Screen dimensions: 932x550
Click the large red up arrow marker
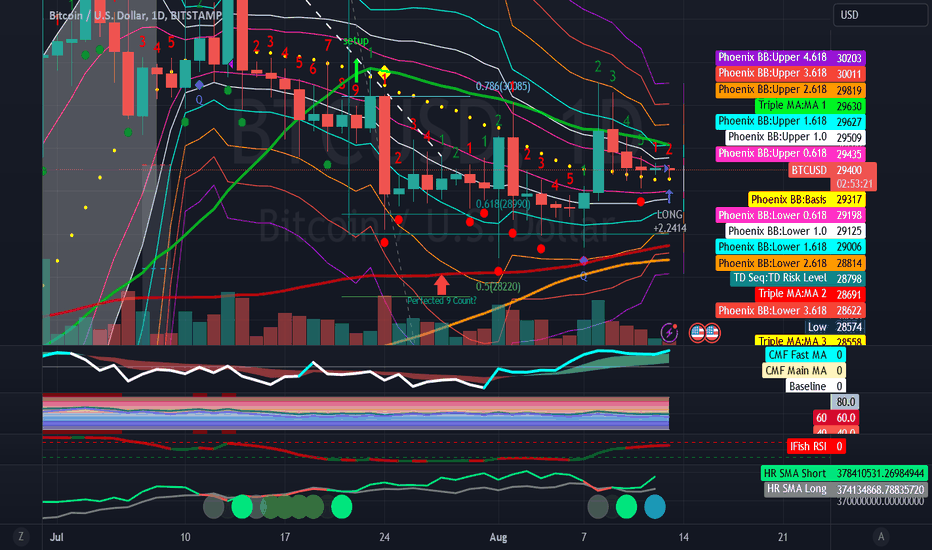coord(441,284)
